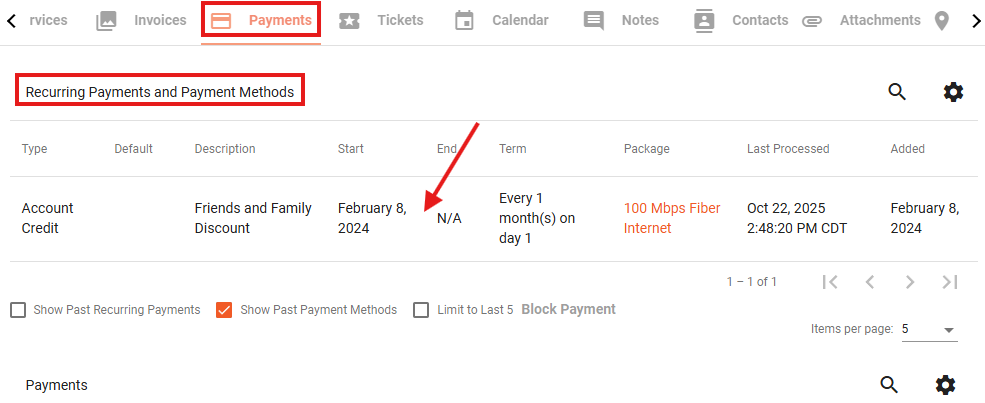Open the gear settings in Payments section
This screenshot has width=985, height=403.
click(945, 385)
